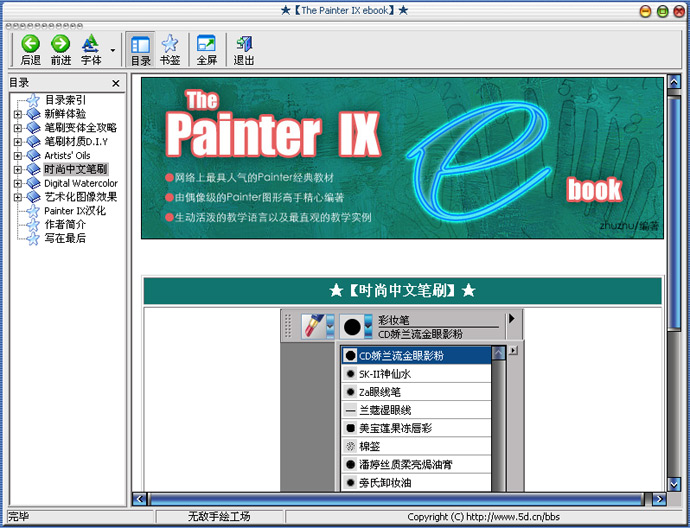Select 笔刷变体全攻略 chapter
Viewport: 690px width, 528px height.
pos(81,128)
